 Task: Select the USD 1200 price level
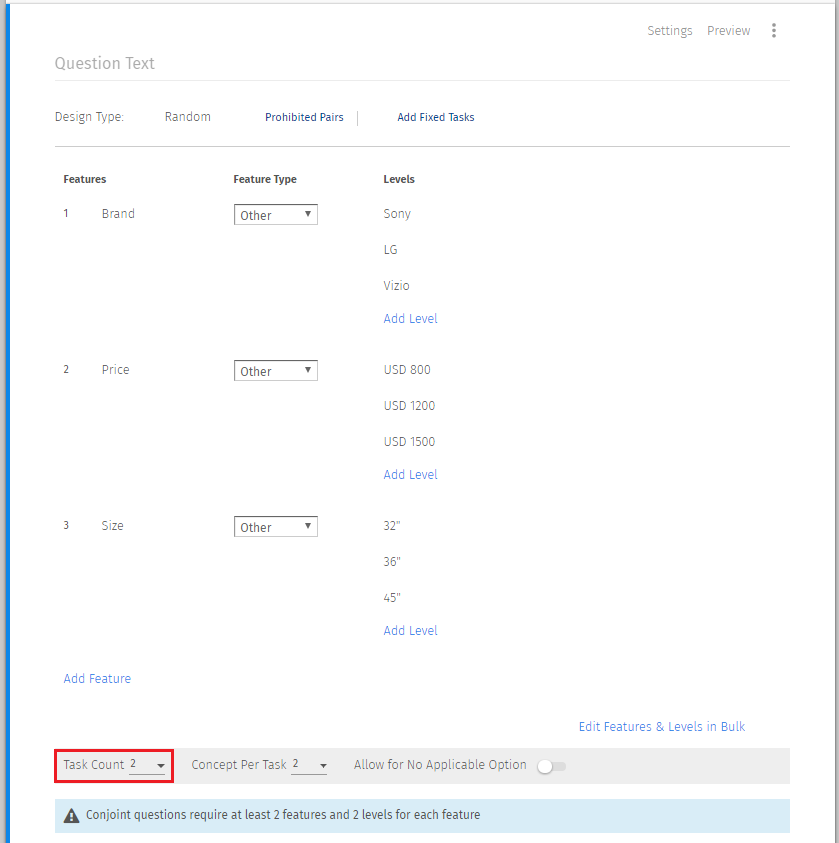[x=409, y=406]
